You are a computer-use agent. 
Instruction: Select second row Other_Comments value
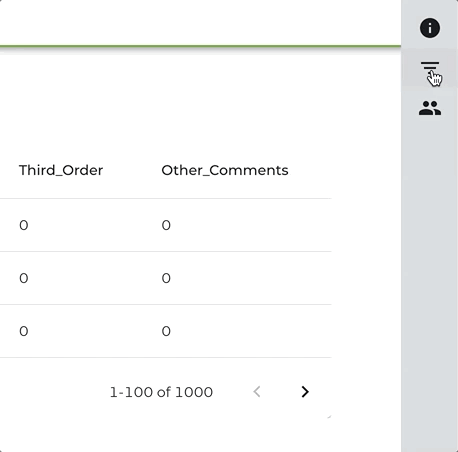166,278
